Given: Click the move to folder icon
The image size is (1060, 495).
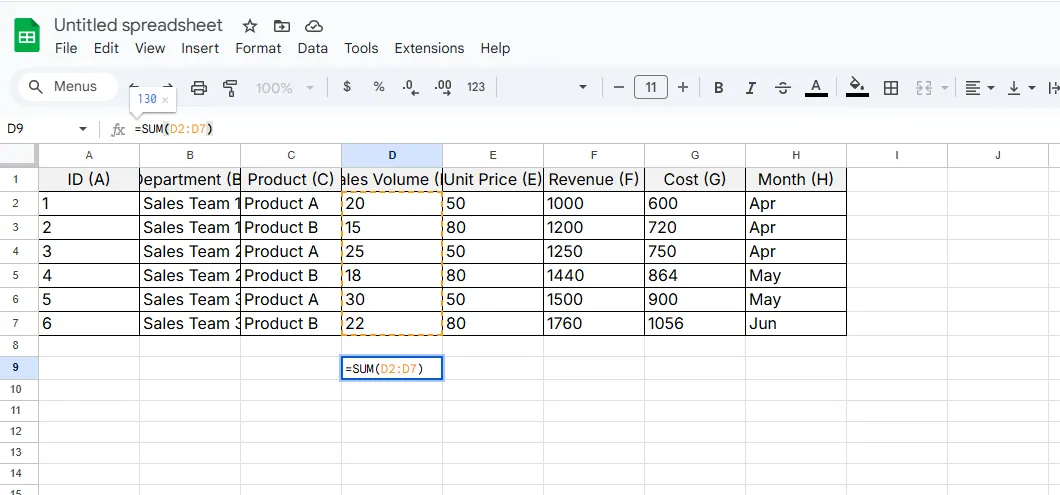Looking at the screenshot, I should click(x=282, y=26).
